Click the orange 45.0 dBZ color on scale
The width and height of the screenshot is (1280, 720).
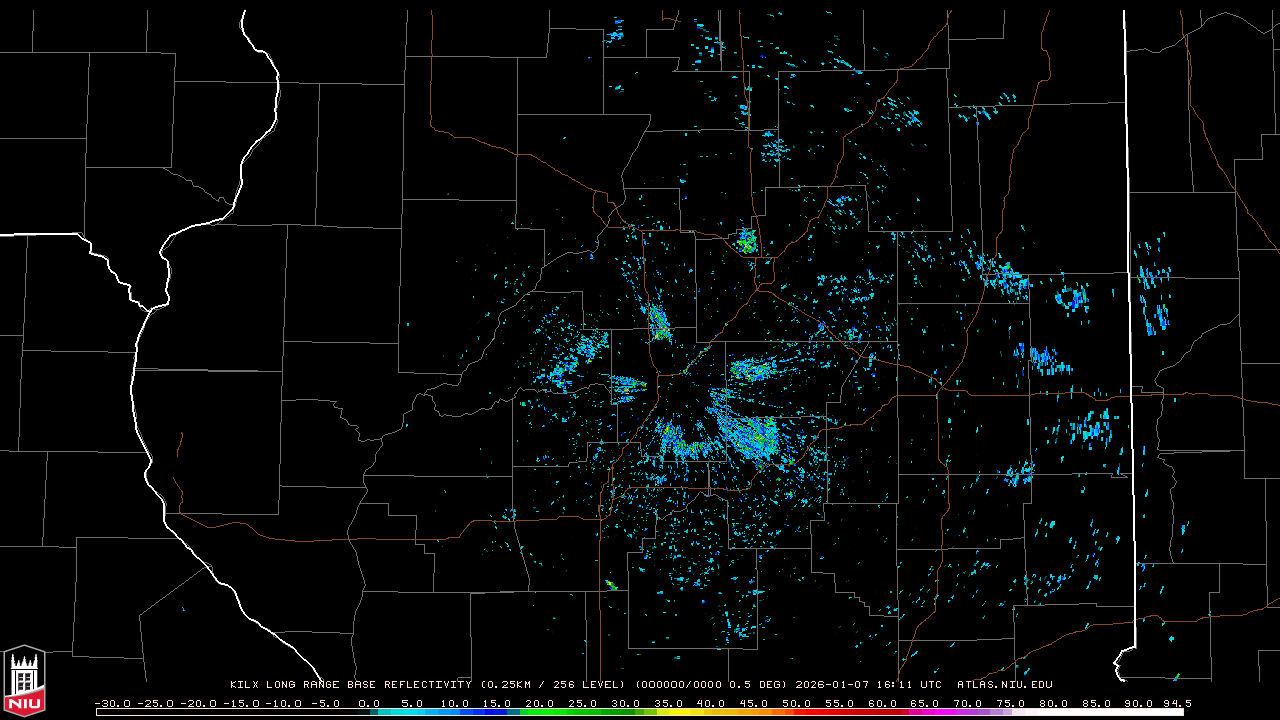[x=754, y=712]
